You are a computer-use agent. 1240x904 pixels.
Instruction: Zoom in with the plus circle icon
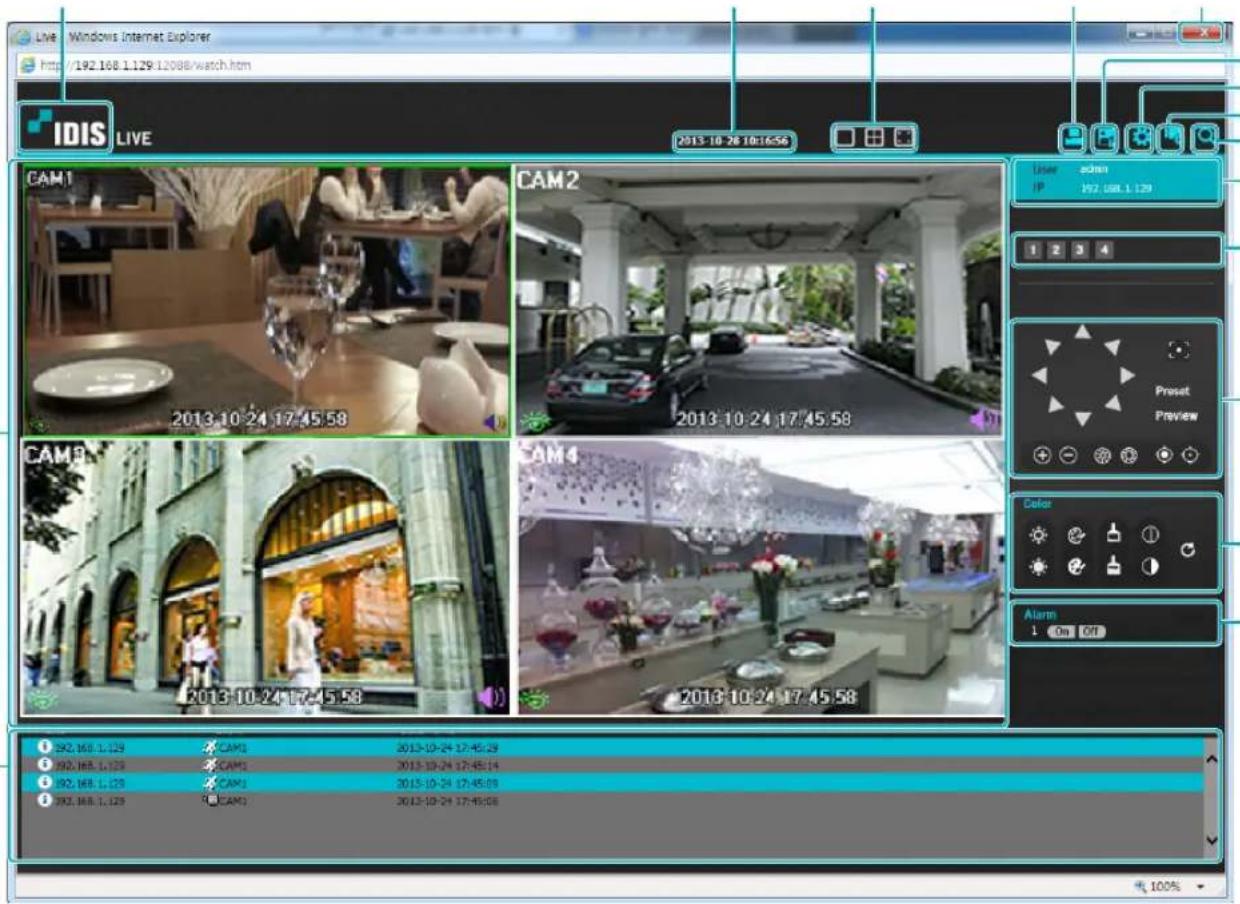point(1042,455)
